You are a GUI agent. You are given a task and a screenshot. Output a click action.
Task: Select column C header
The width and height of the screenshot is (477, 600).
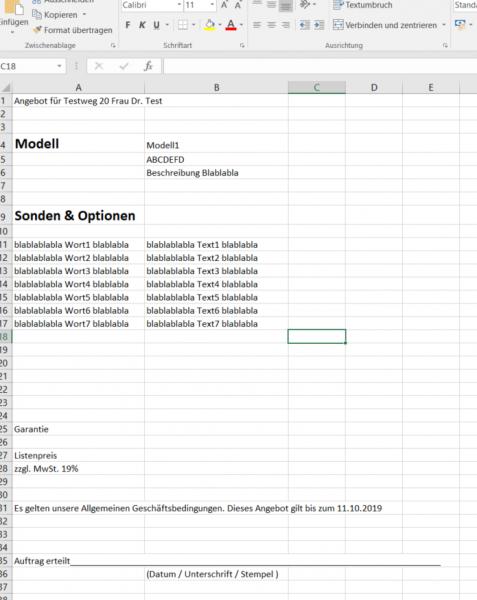(x=317, y=88)
